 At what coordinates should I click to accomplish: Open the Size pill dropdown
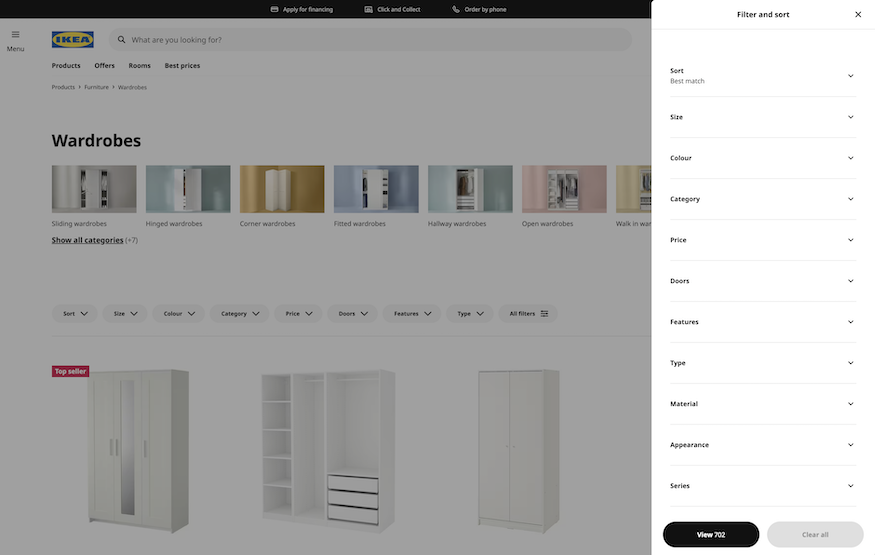[x=125, y=313]
